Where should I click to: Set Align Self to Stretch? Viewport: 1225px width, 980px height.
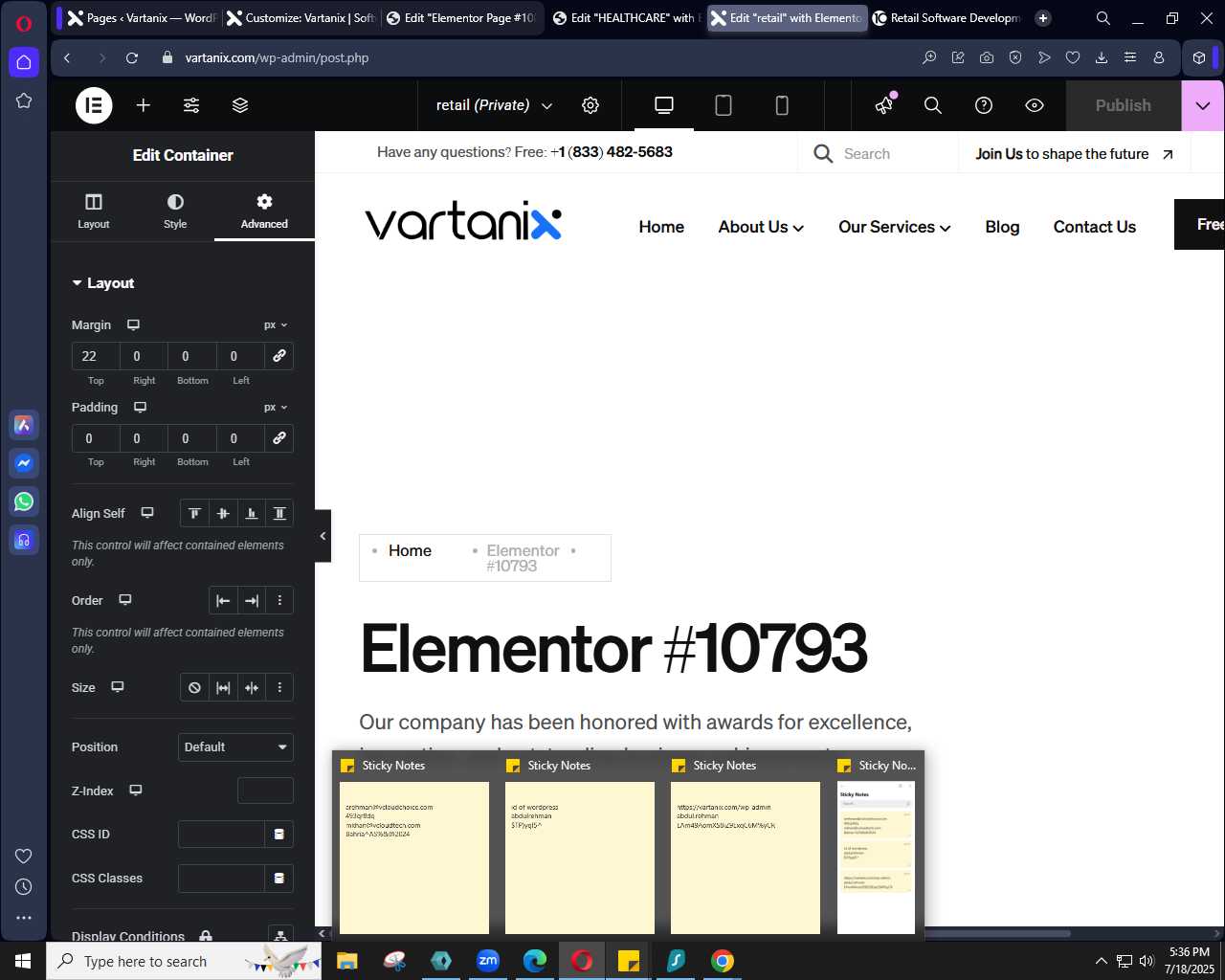pyautogui.click(x=279, y=514)
